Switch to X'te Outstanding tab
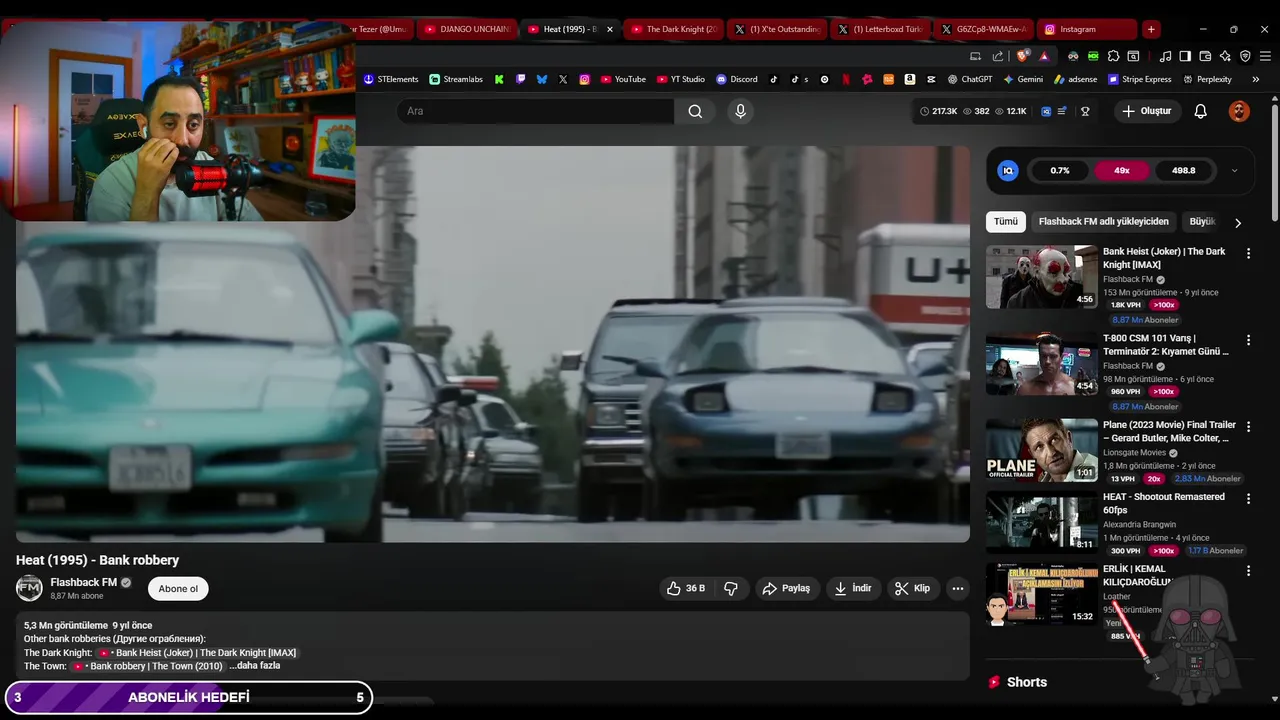Image resolution: width=1280 pixels, height=720 pixels. pyautogui.click(x=778, y=29)
